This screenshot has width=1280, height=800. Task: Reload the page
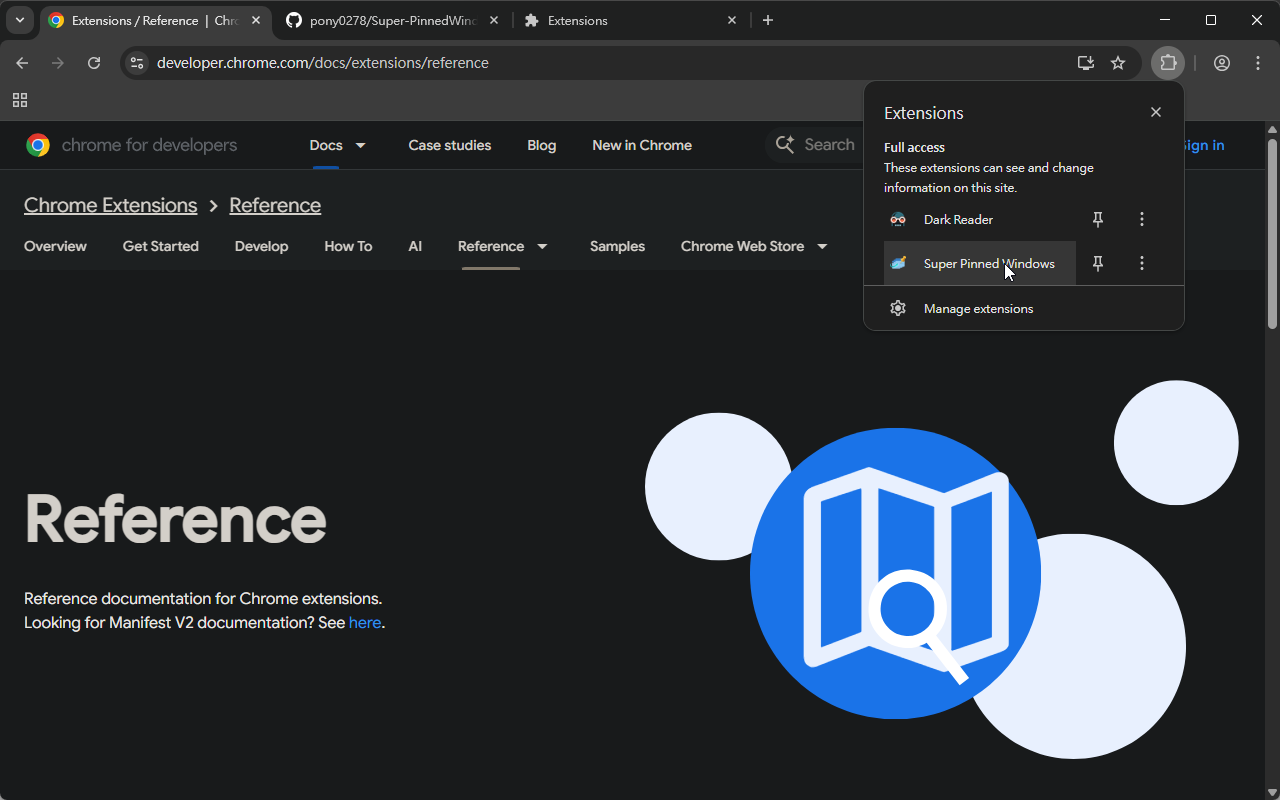(94, 63)
